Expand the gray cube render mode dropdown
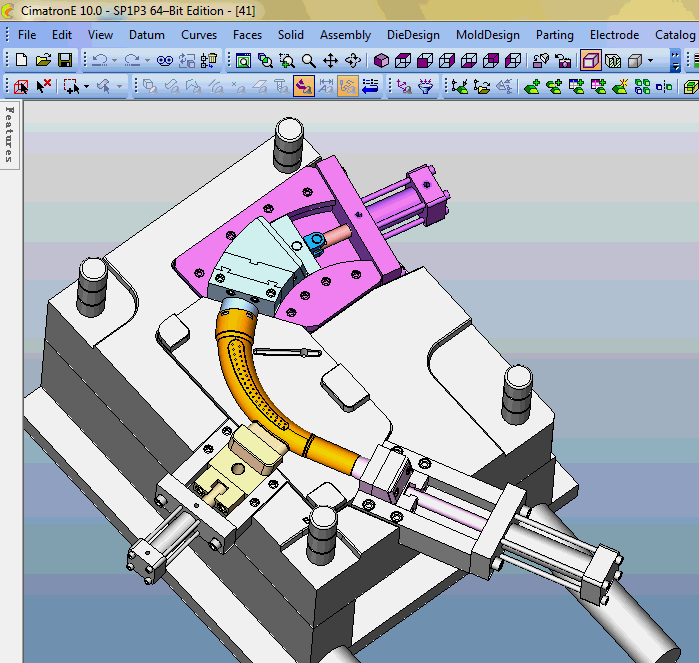 pyautogui.click(x=650, y=61)
